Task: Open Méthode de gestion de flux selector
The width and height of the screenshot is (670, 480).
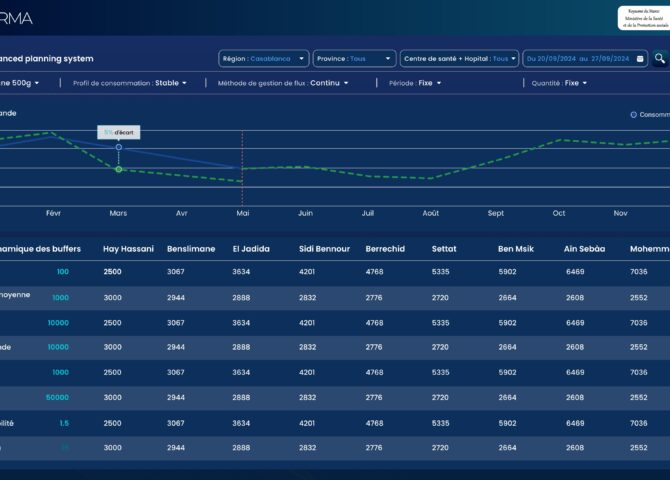Action: click(x=283, y=83)
